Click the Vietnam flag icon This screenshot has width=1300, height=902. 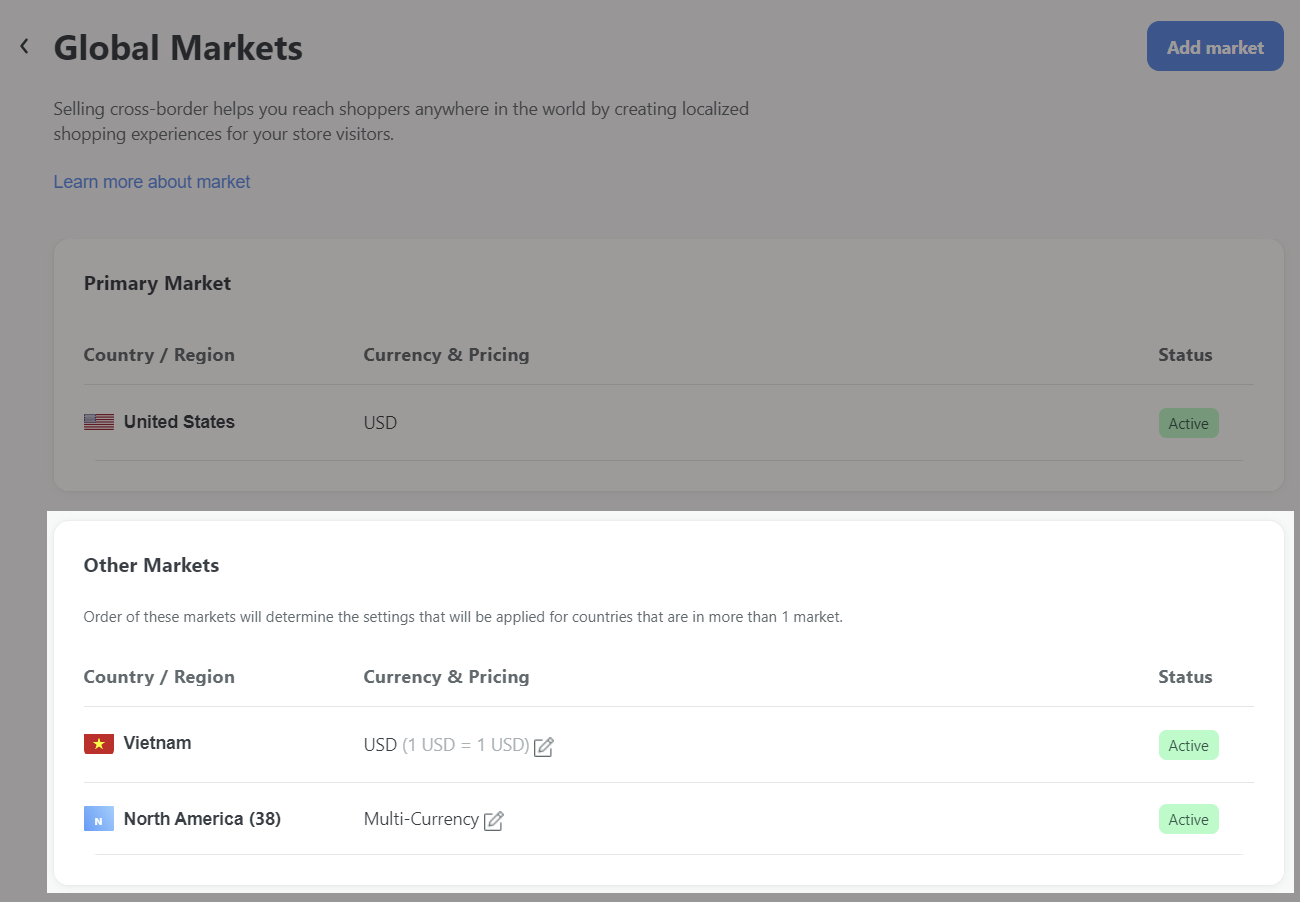point(99,744)
